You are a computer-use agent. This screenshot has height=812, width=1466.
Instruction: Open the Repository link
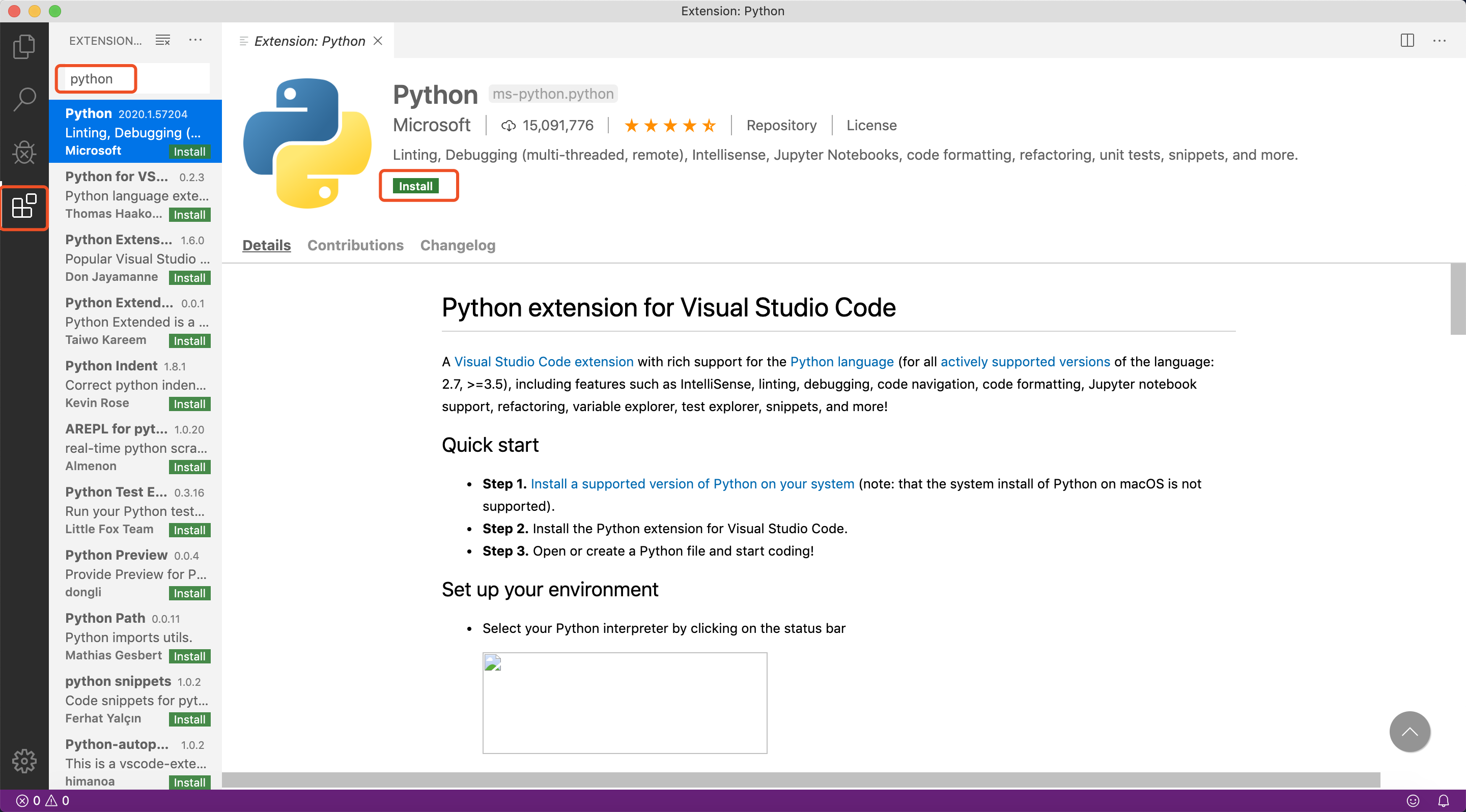click(781, 125)
